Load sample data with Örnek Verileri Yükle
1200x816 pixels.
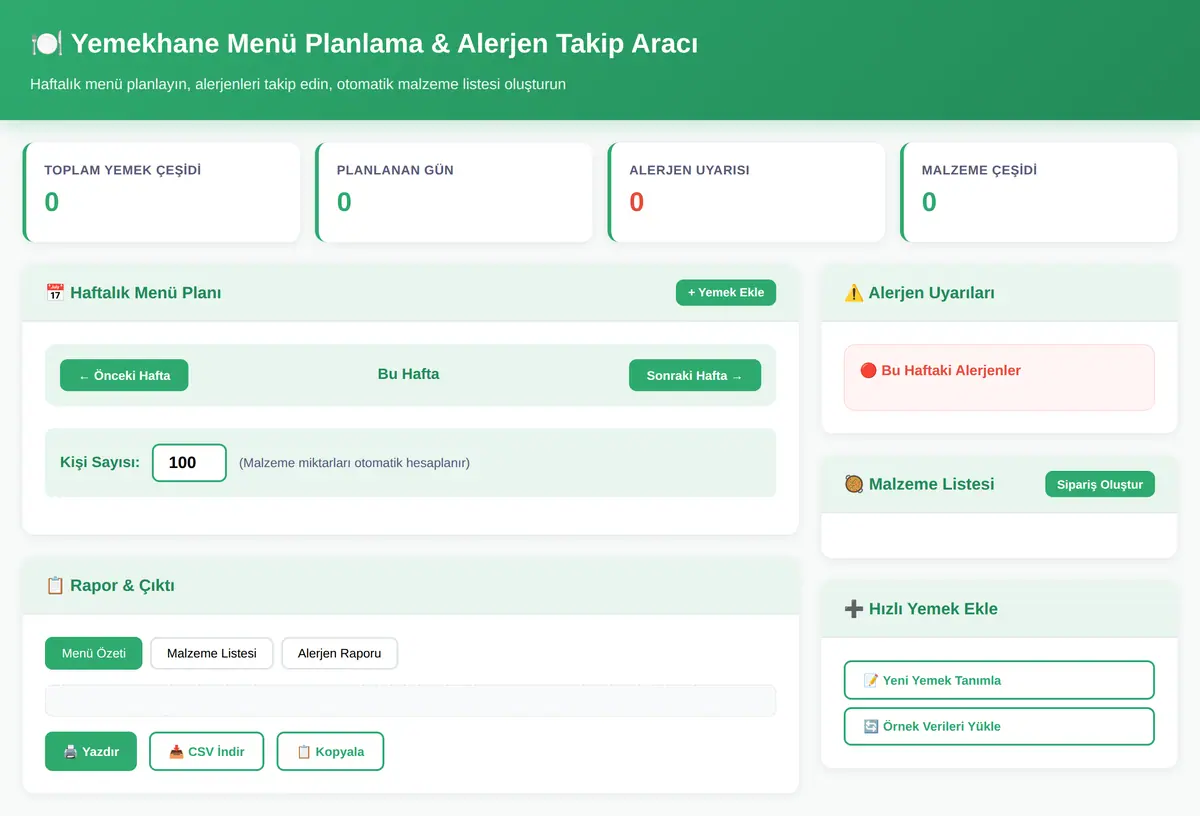tap(999, 726)
